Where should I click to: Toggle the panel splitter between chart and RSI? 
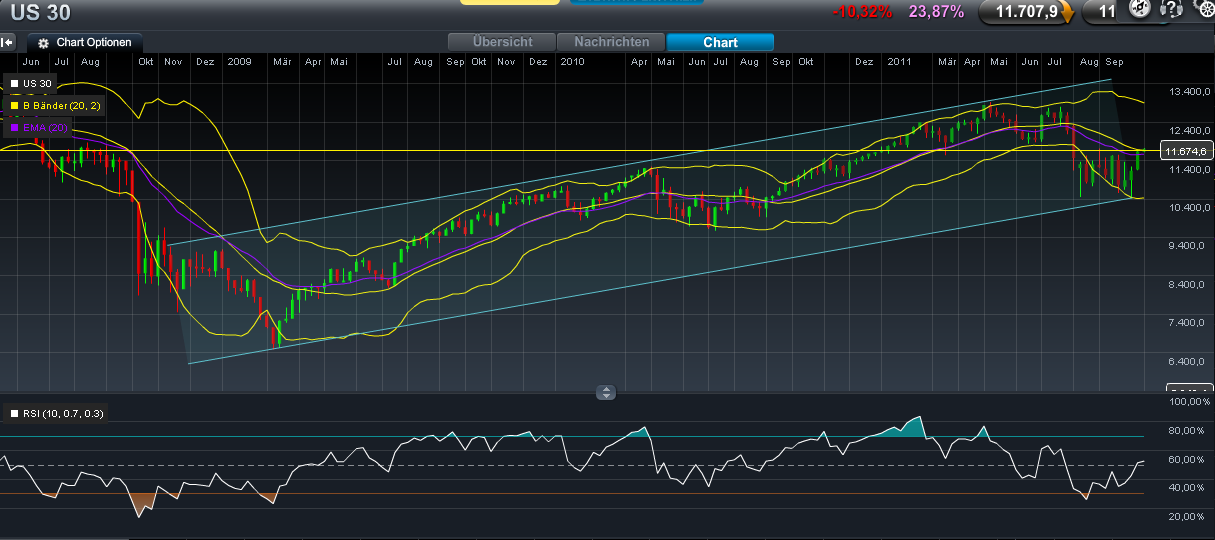606,392
